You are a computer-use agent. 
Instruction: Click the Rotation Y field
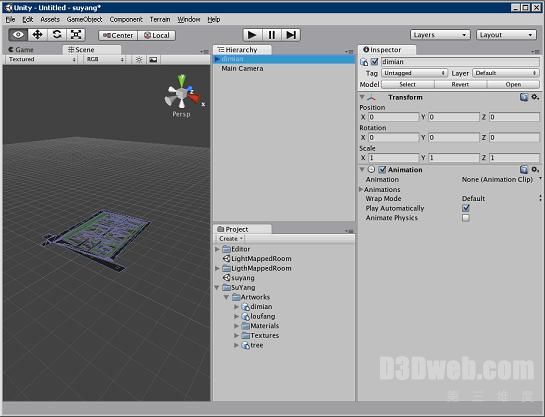[x=454, y=138]
